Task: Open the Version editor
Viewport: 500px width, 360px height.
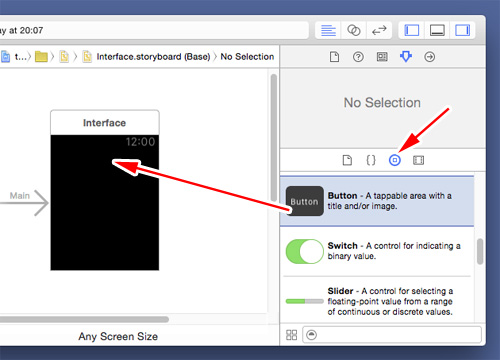Action: coord(379,30)
